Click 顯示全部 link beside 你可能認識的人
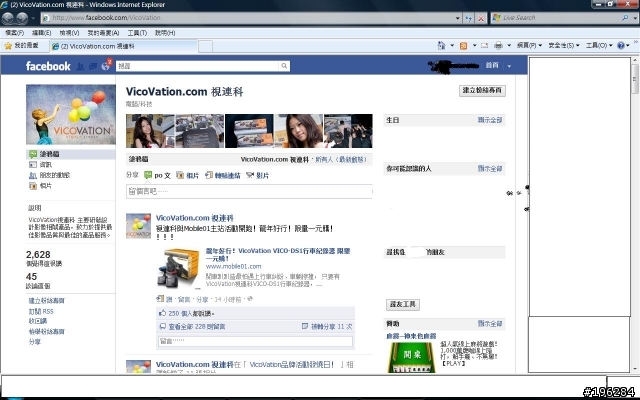The image size is (640, 400). [490, 169]
